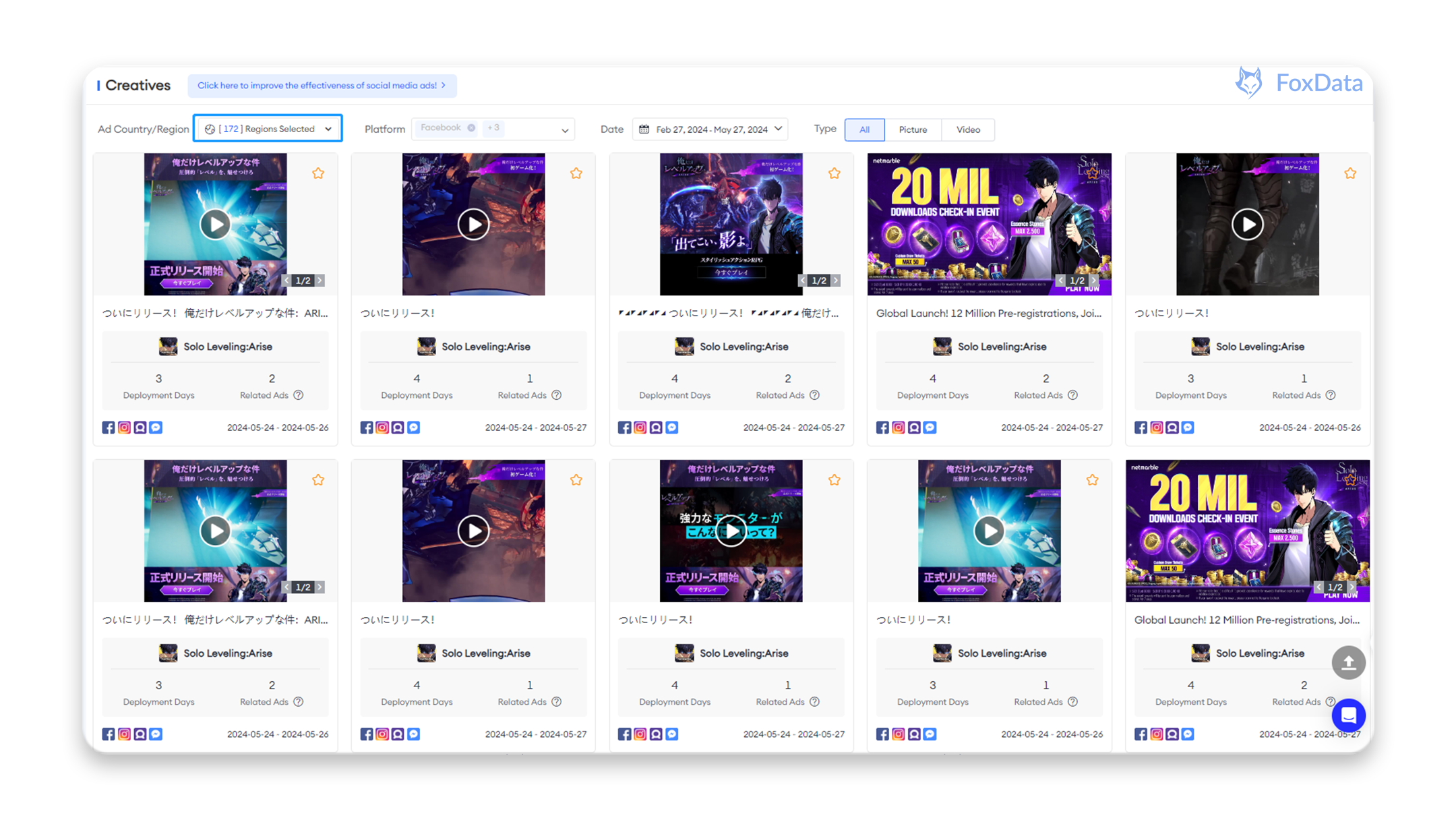Star the second-row ARI... caption creative
The image size is (1456, 820).
point(318,480)
